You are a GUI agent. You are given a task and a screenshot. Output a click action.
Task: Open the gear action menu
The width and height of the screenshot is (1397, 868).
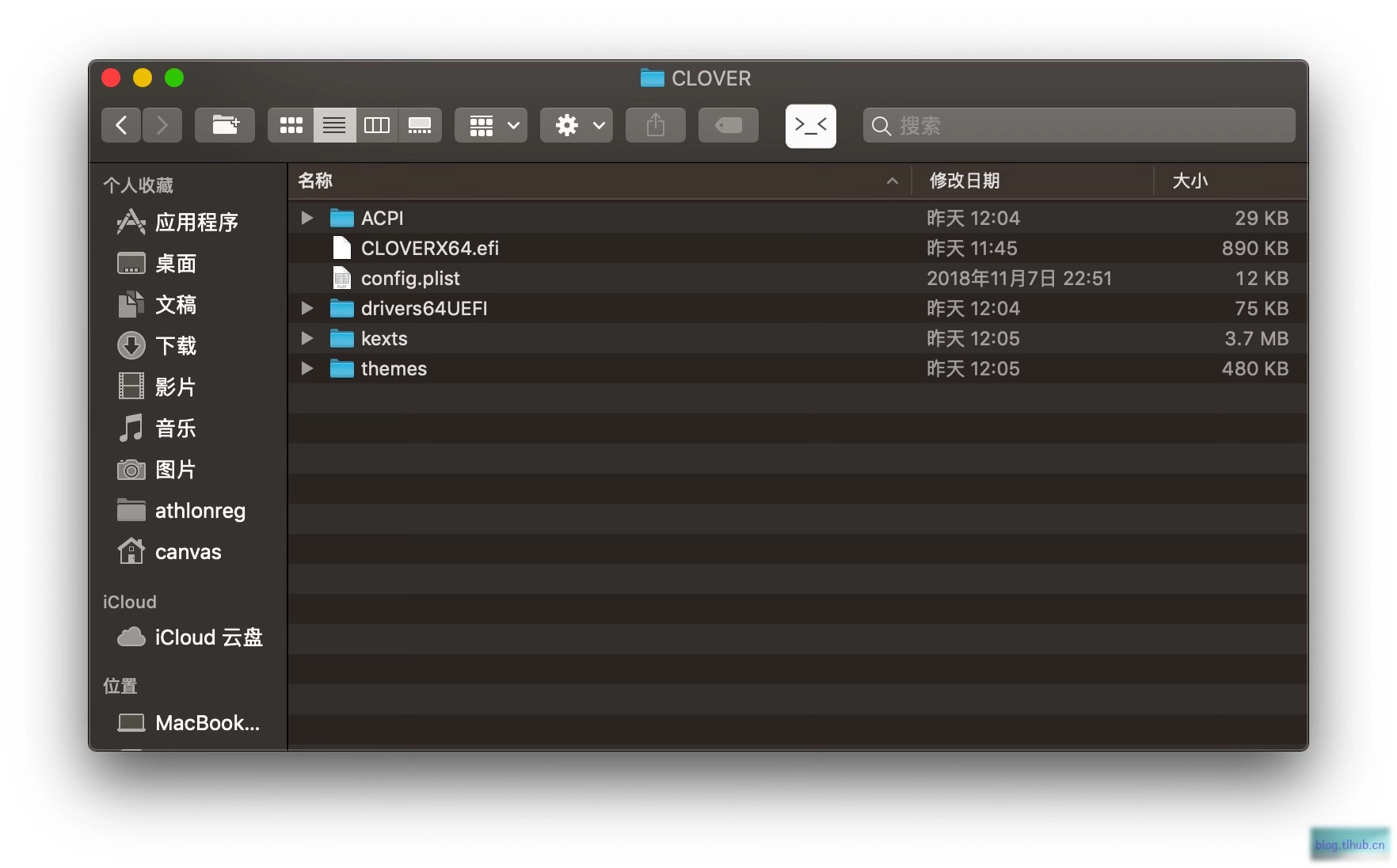(577, 125)
